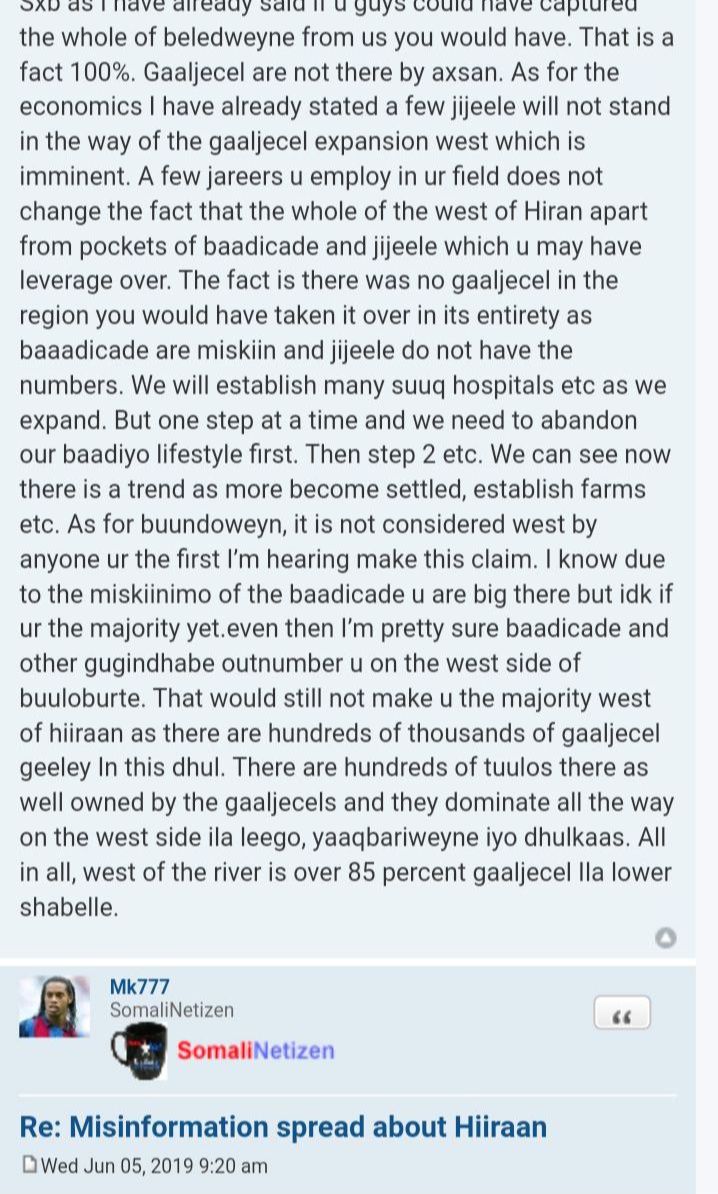The image size is (718, 1194).
Task: Click the grey back-to-top arrow icon
Action: pyautogui.click(x=665, y=937)
